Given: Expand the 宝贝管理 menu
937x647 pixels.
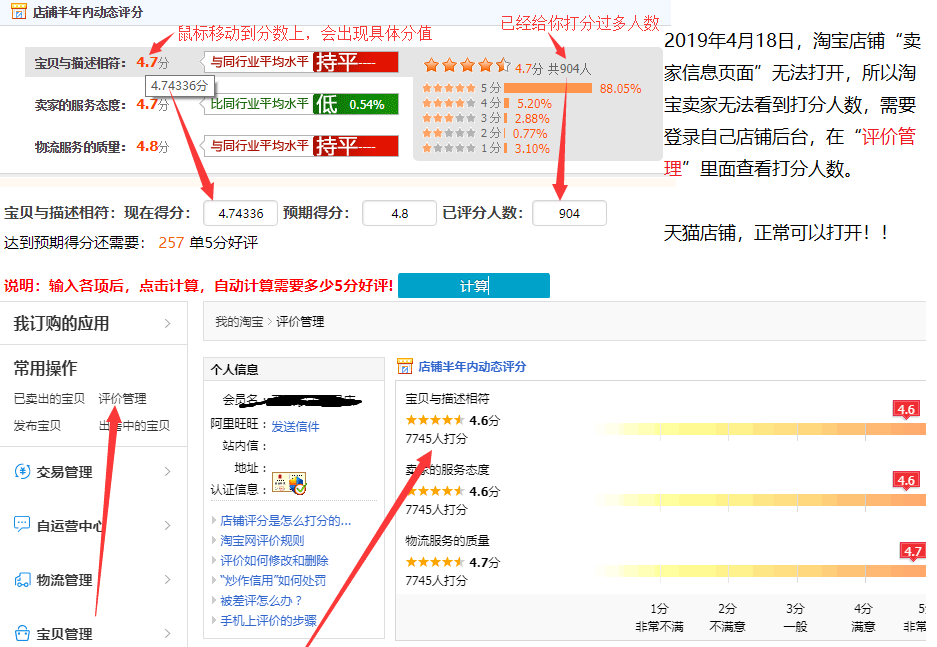Looking at the screenshot, I should point(167,633).
